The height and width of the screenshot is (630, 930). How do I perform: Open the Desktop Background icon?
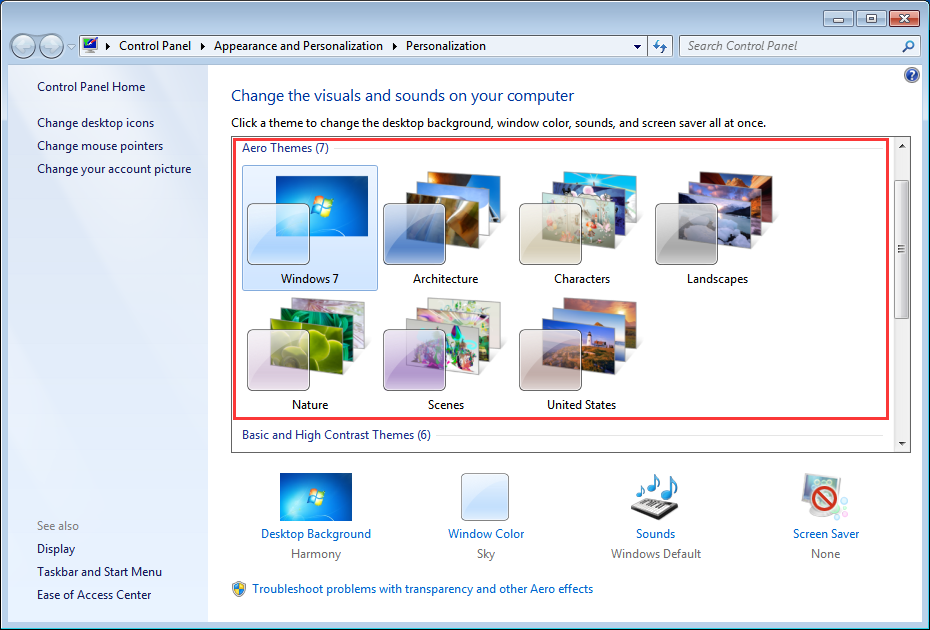316,497
